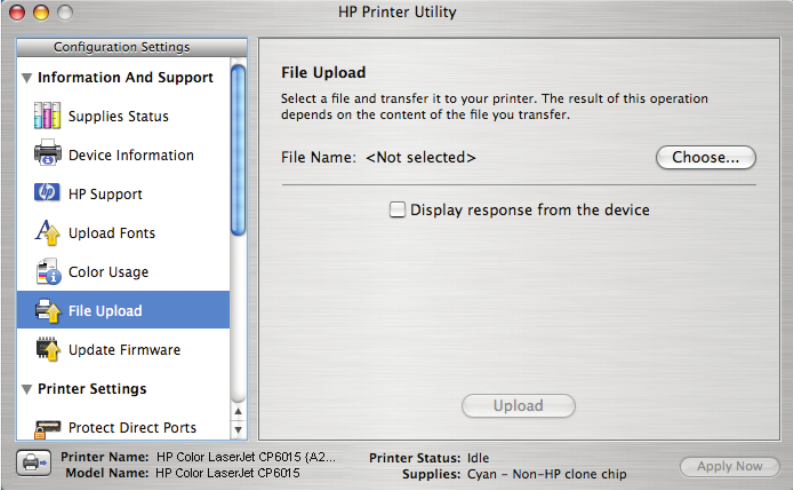
Task: Minimize the window with the yellow button
Action: [x=41, y=12]
